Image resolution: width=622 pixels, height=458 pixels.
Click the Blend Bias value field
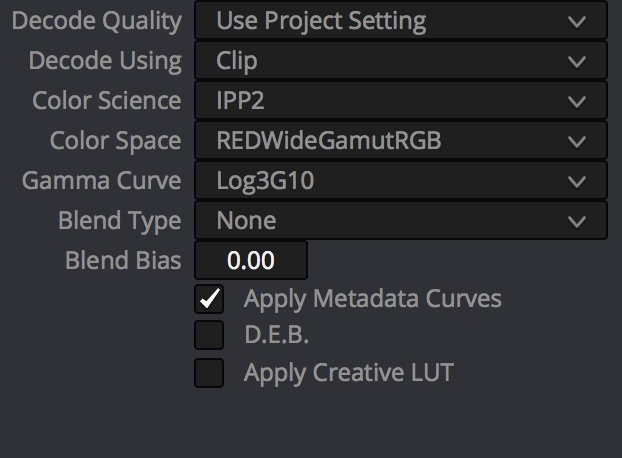point(250,261)
